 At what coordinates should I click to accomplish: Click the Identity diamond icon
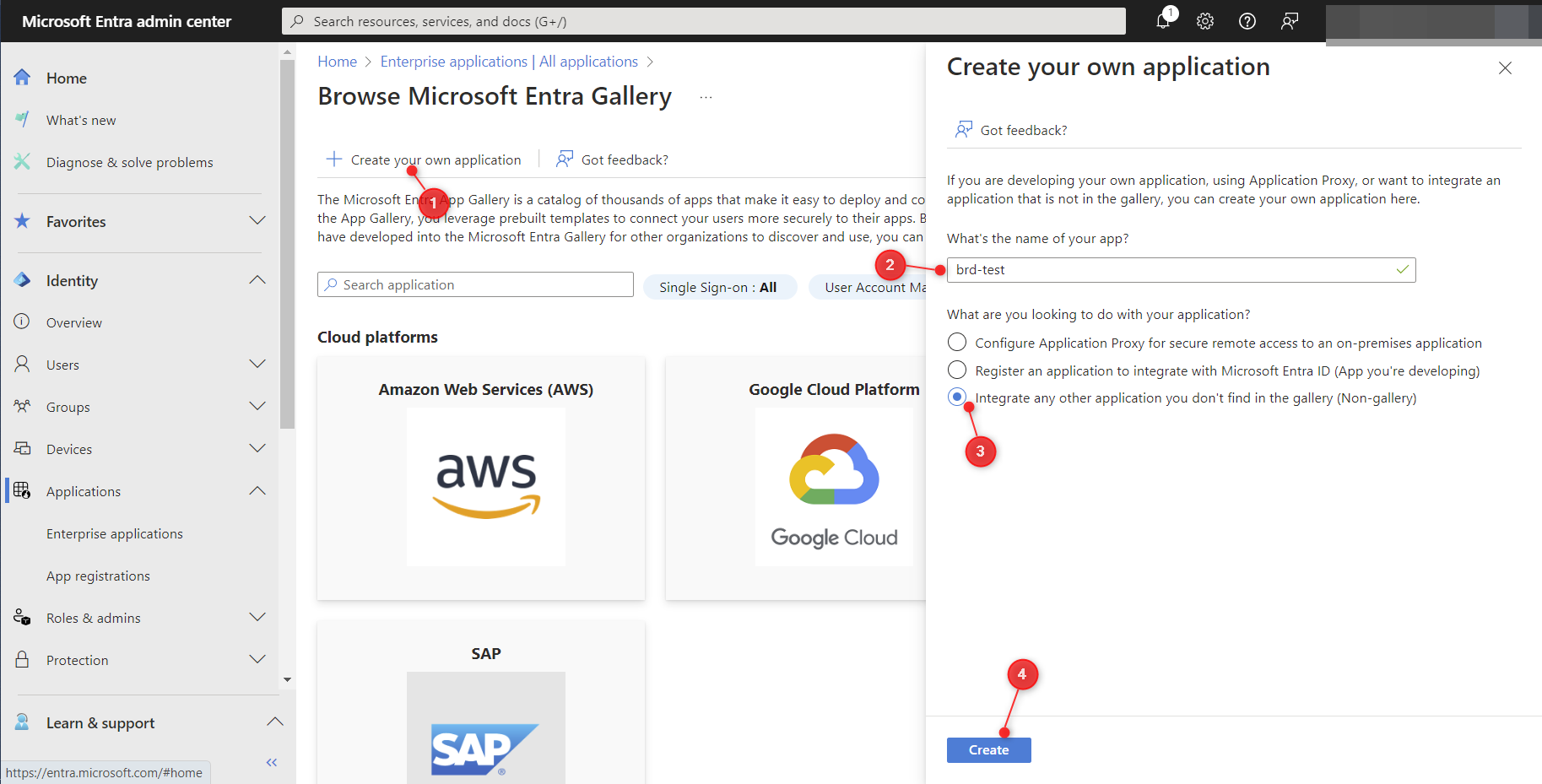(22, 280)
